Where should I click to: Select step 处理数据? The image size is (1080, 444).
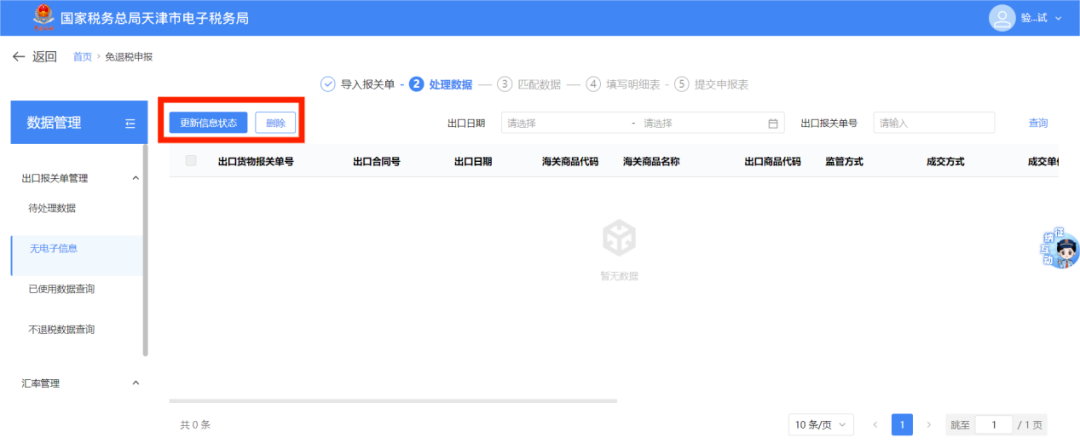[x=450, y=85]
